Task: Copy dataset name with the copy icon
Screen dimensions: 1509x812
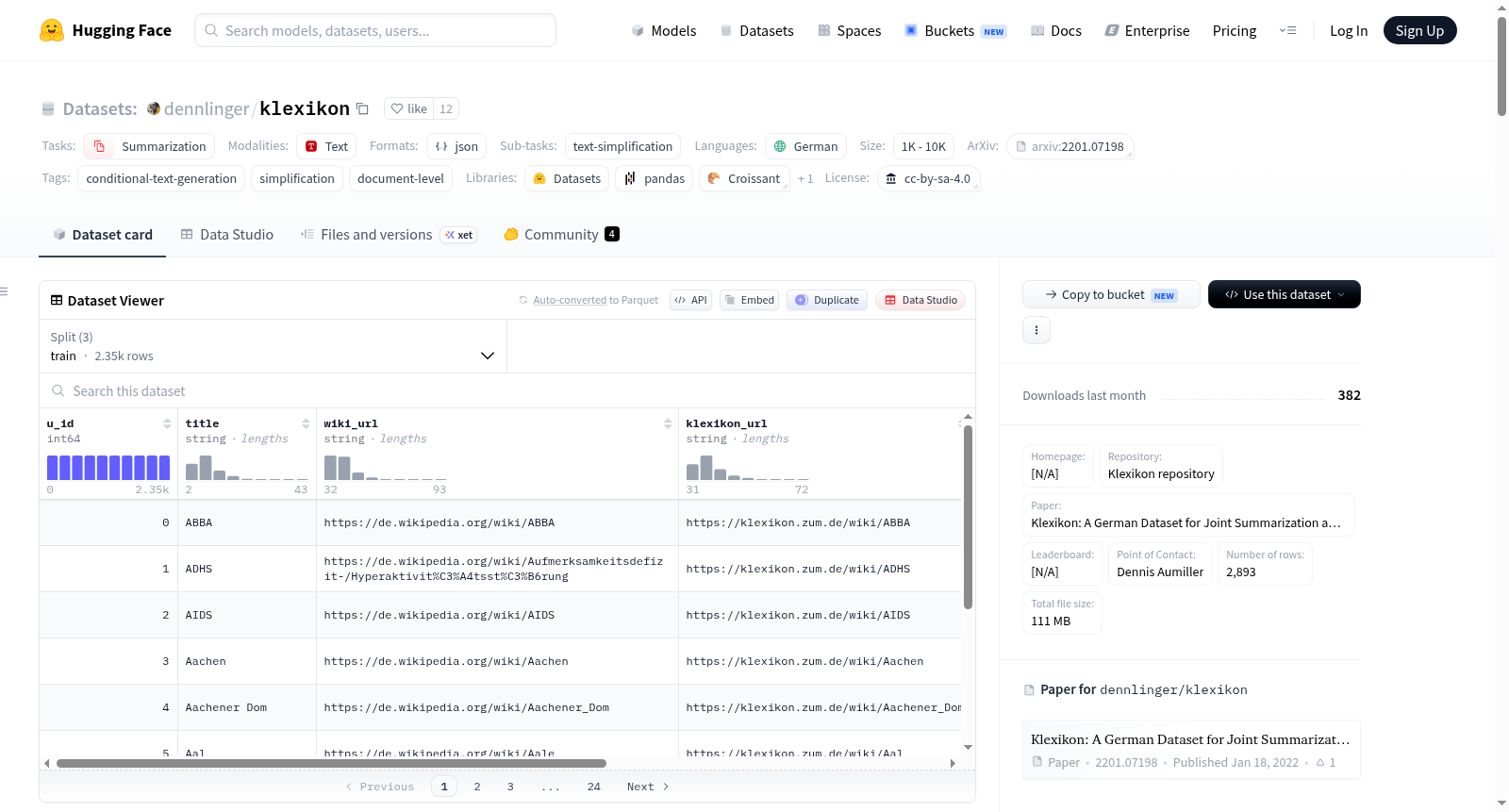Action: click(x=362, y=108)
